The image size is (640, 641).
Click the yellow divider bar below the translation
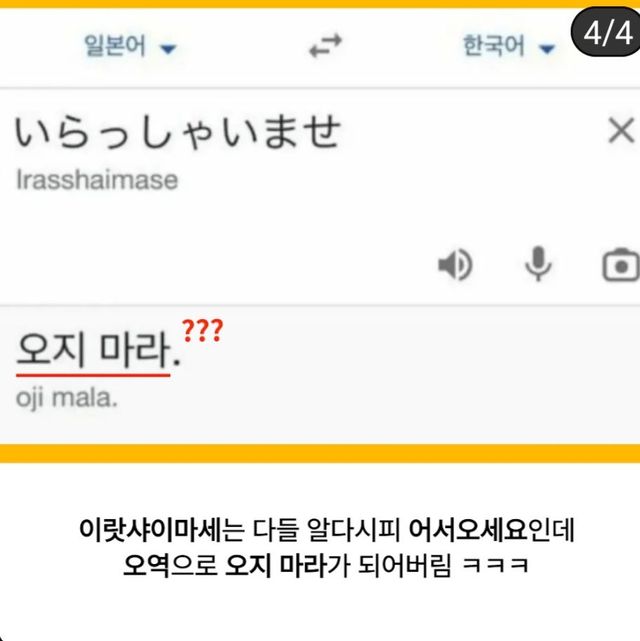320,453
